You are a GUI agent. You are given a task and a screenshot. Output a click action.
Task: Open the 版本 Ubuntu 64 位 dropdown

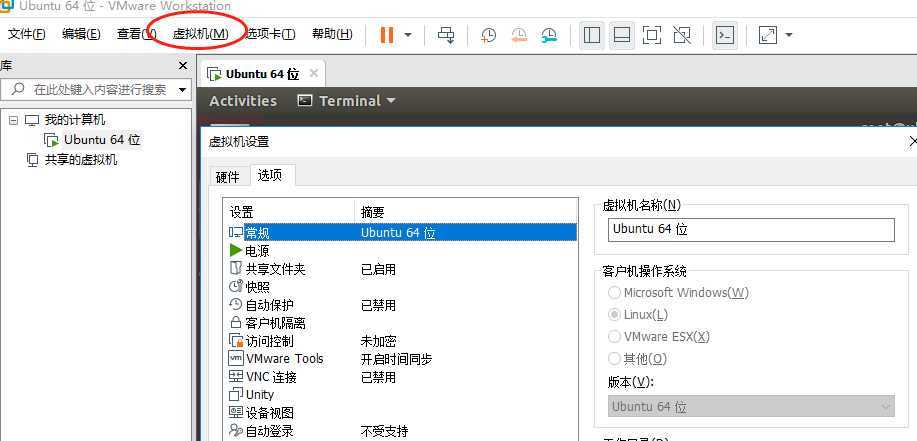pos(751,406)
